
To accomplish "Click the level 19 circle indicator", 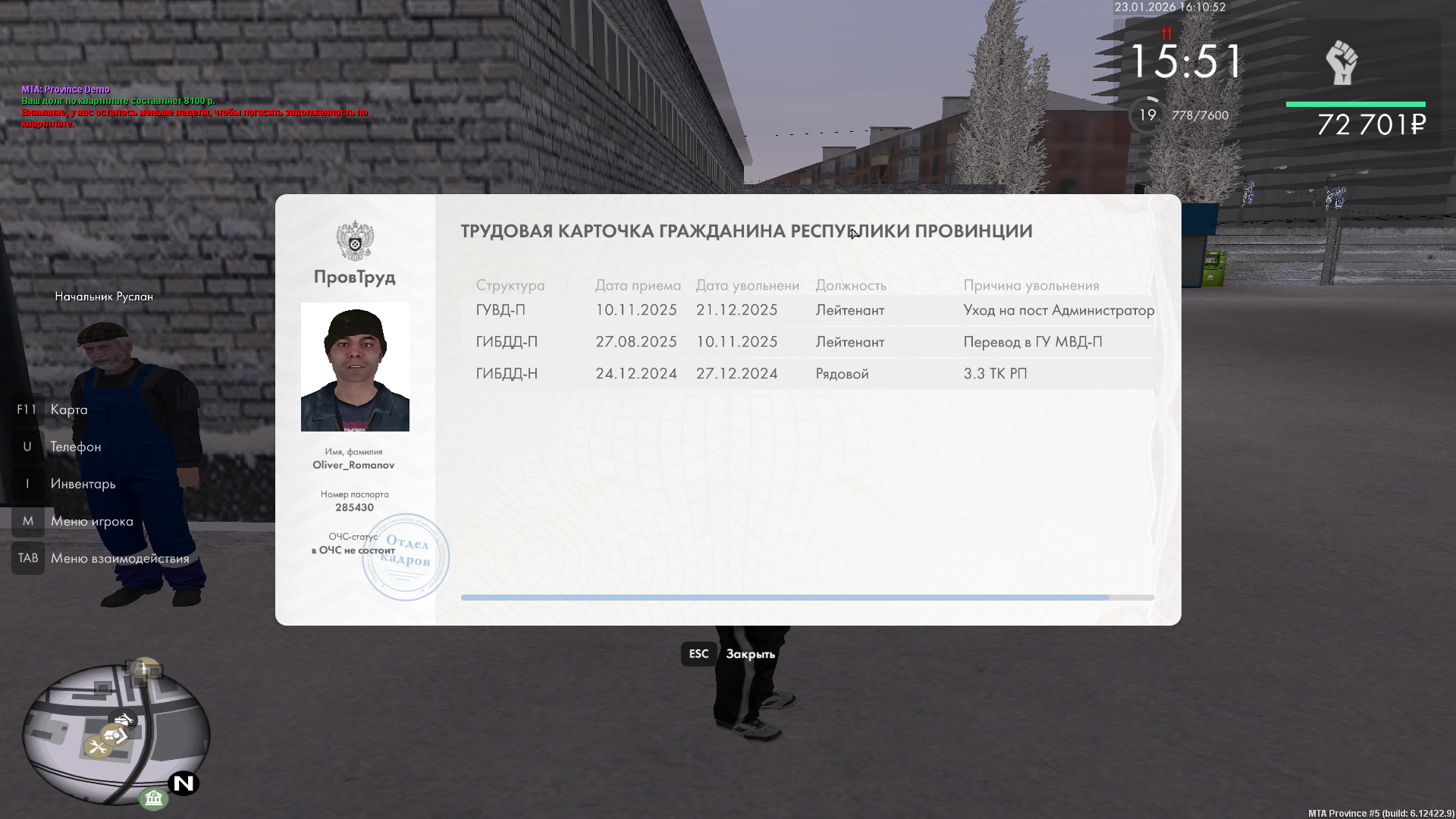I will click(x=1147, y=115).
